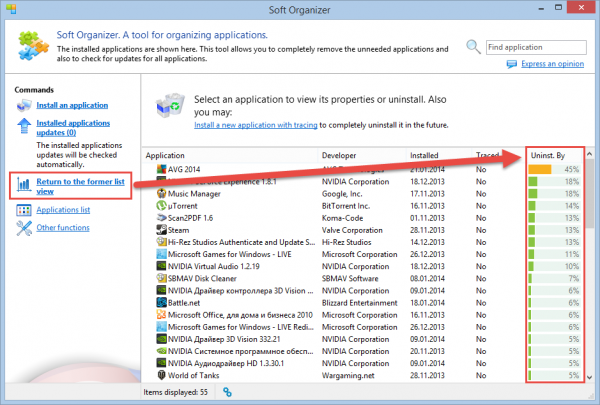
Task: Open Install a new application with tracing link
Action: click(x=256, y=125)
